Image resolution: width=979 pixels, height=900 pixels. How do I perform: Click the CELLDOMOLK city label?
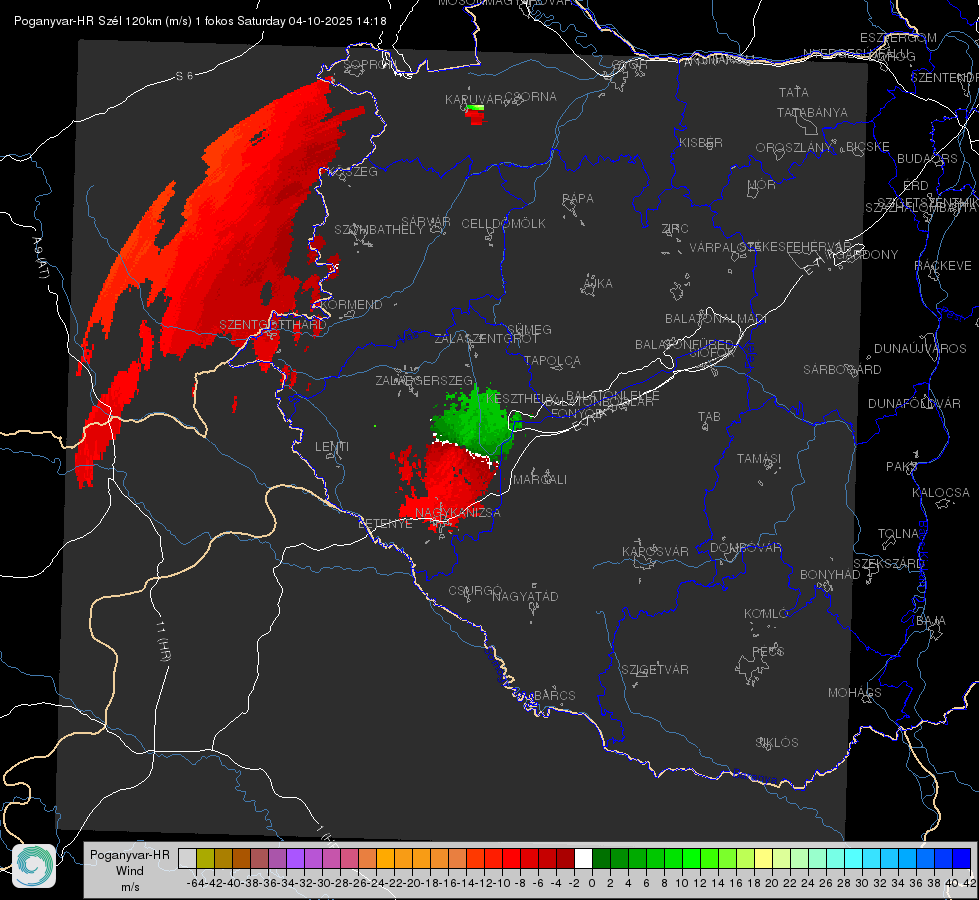[504, 224]
